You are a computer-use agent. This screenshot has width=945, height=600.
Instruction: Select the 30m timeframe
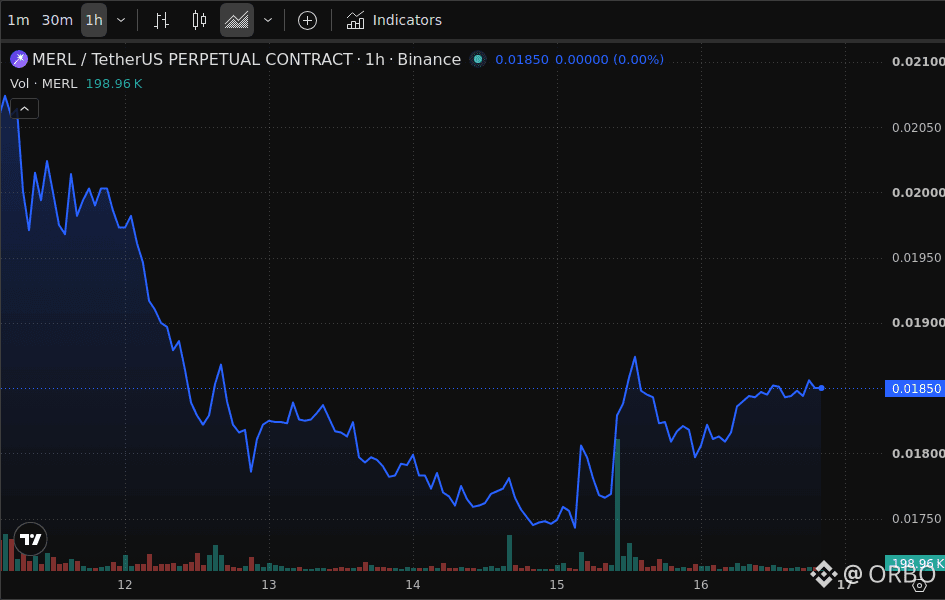57,20
